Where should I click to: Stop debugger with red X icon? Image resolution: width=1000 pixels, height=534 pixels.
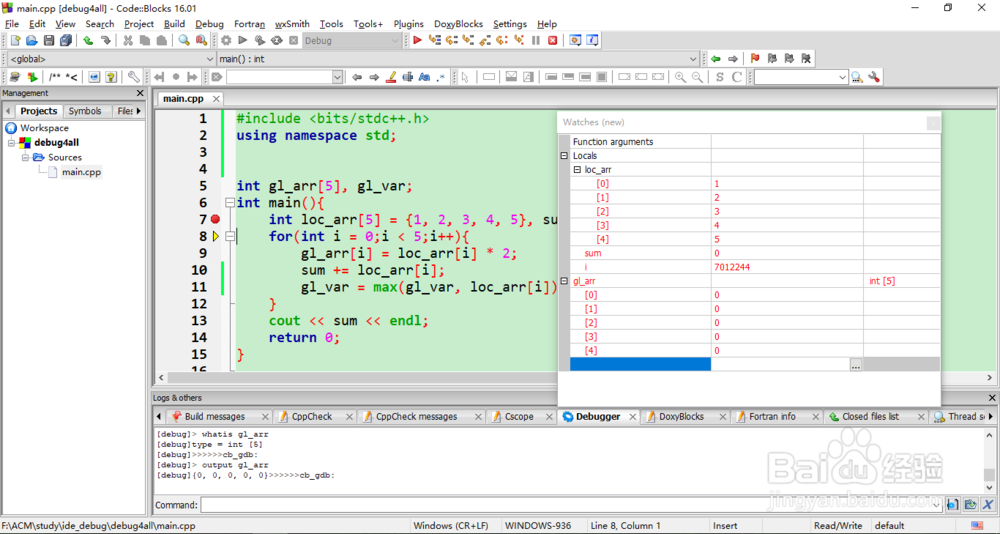coord(552,40)
